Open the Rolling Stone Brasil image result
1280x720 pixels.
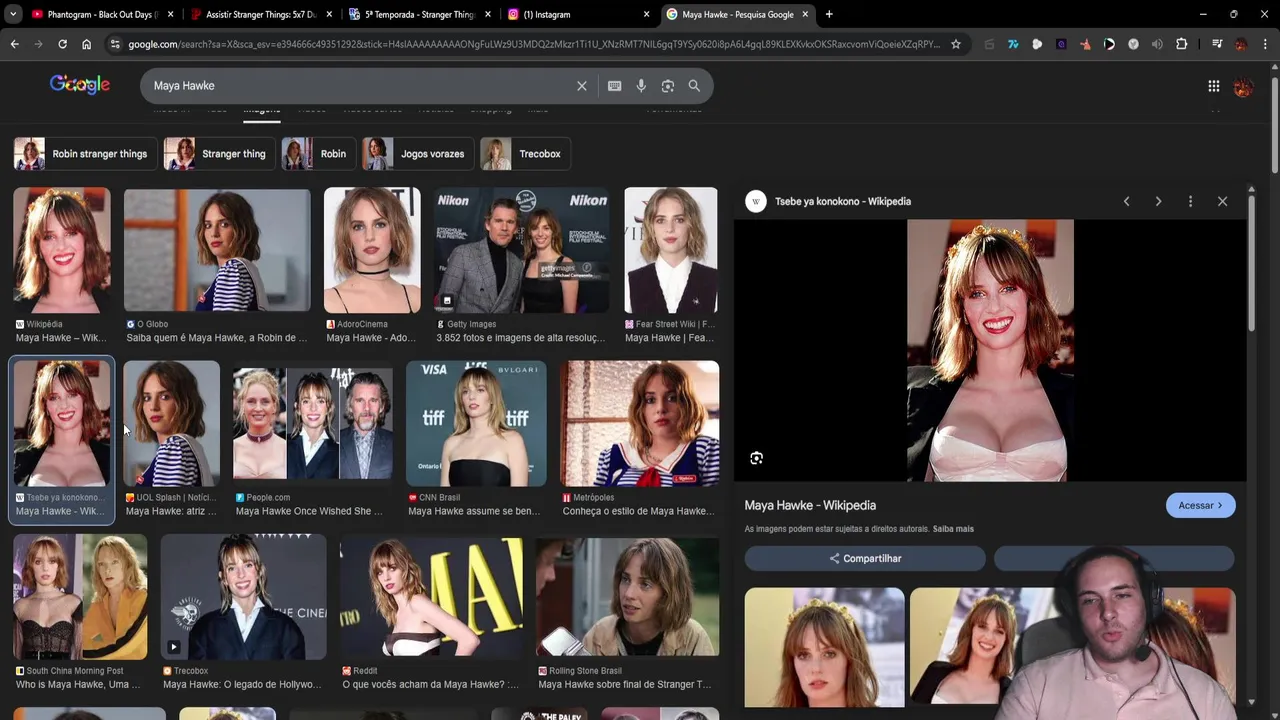tap(627, 596)
